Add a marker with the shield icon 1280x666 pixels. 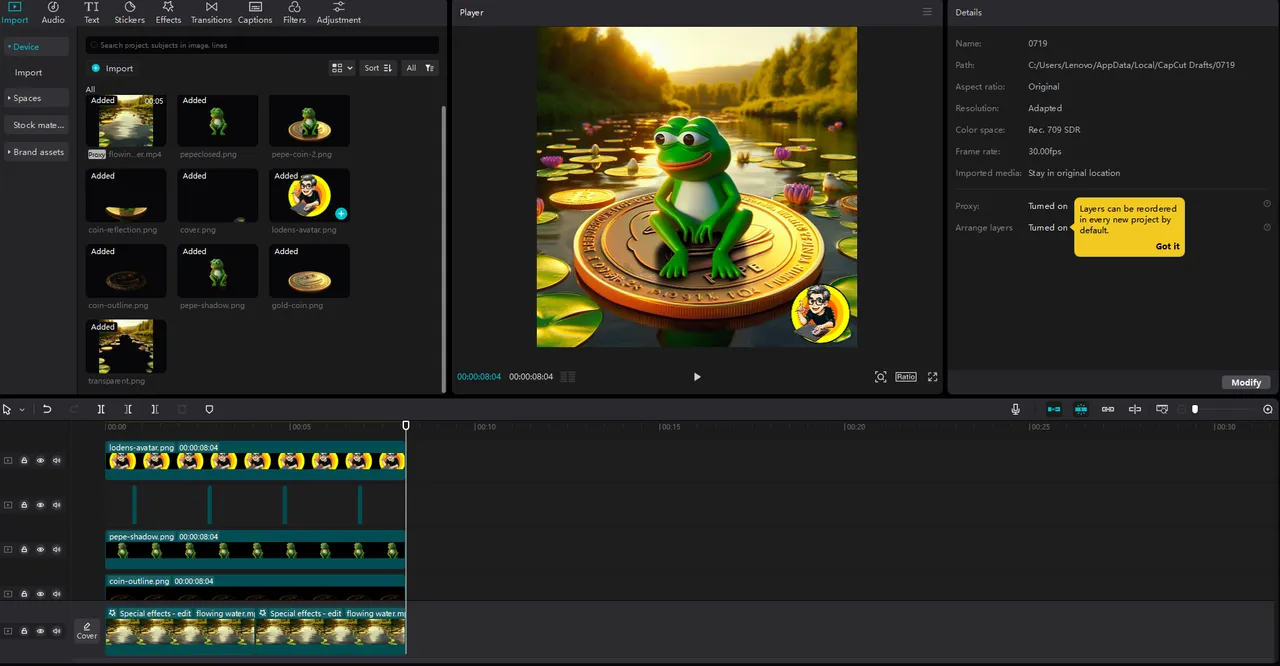209,409
